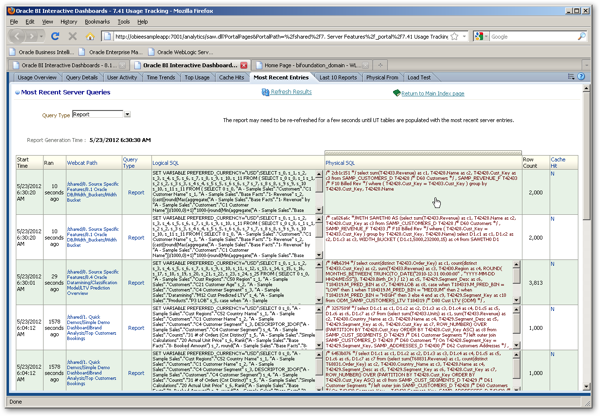Open the Edit menu
This screenshot has width=600, height=416.
point(30,22)
